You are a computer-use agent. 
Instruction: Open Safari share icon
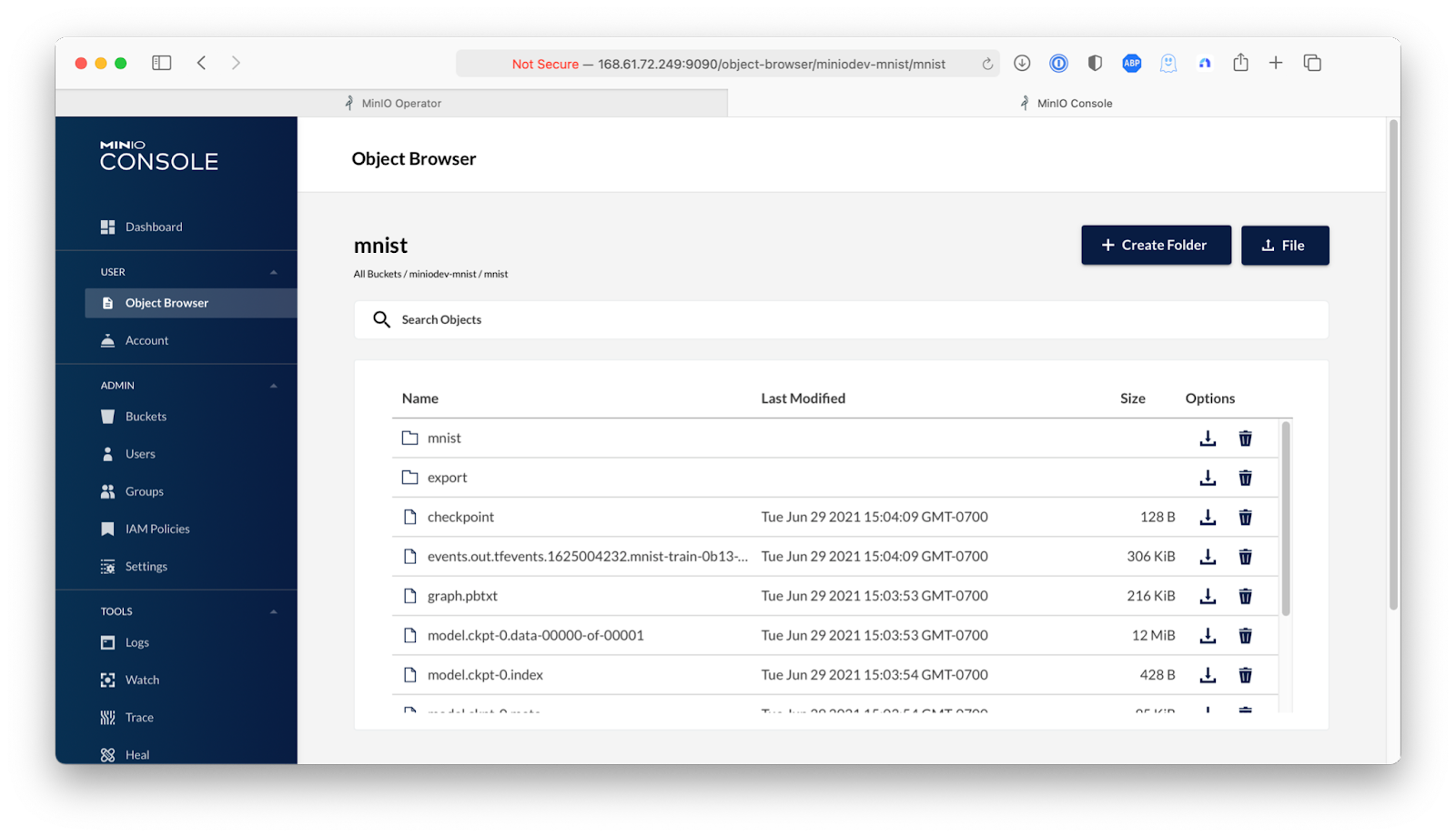[x=1240, y=63]
